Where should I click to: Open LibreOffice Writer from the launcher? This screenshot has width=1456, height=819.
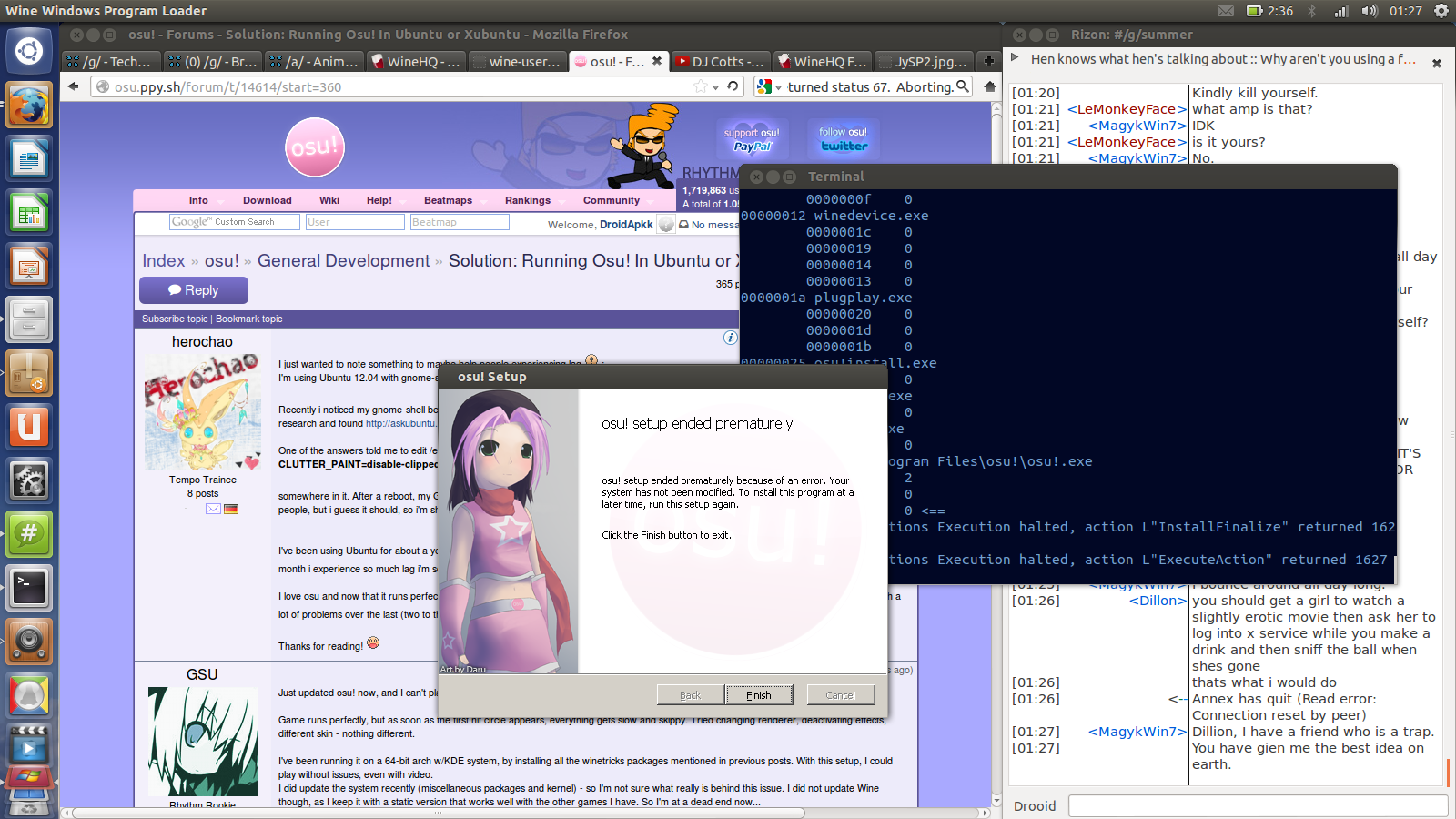click(29, 158)
